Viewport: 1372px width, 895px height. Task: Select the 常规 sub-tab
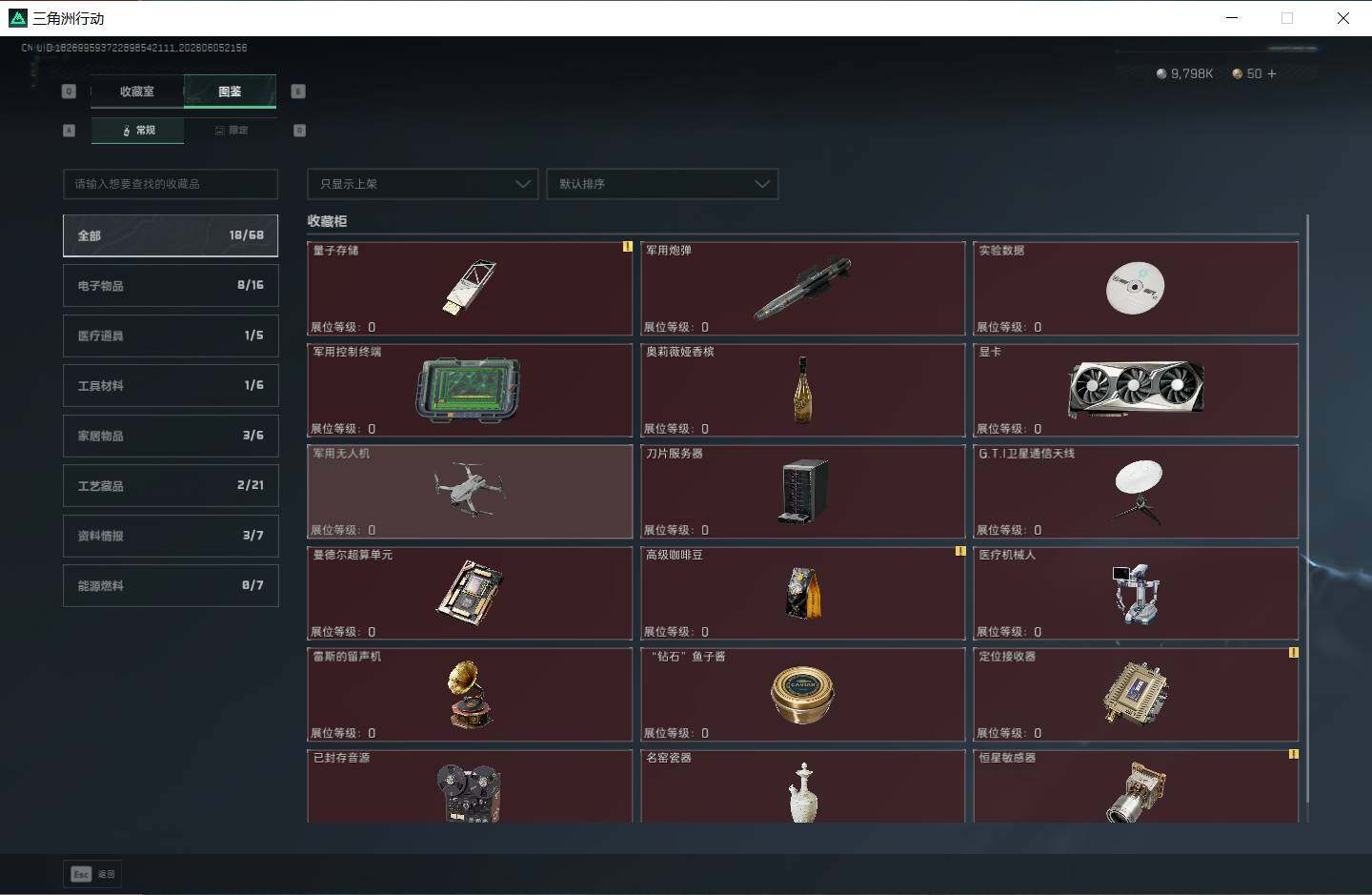pos(138,130)
